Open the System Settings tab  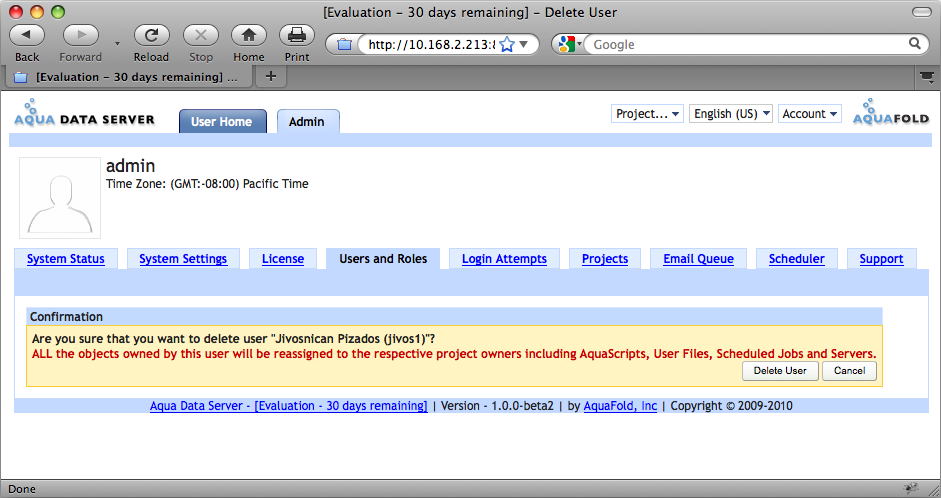pyautogui.click(x=183, y=259)
